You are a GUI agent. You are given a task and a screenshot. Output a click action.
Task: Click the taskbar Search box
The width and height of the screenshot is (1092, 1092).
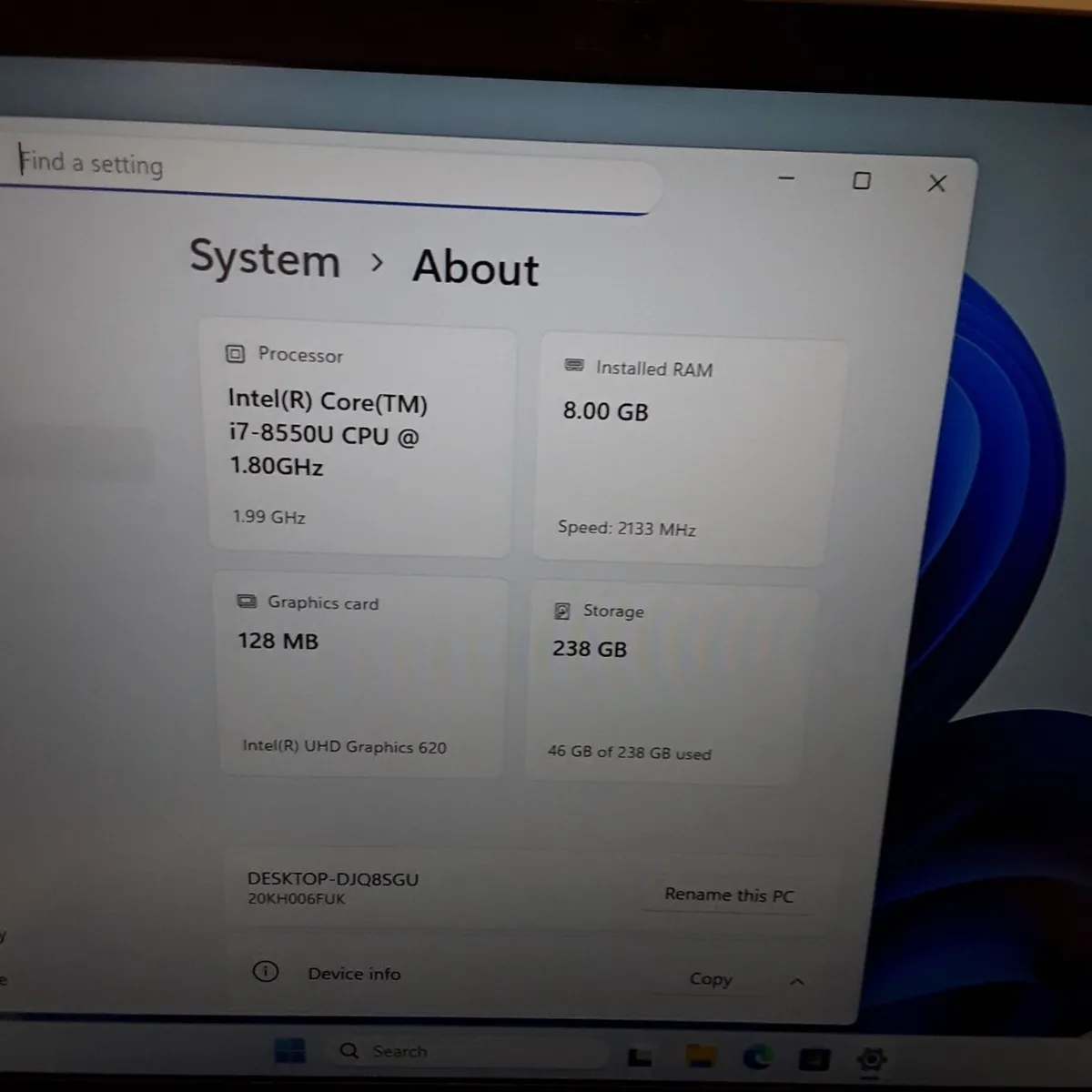(467, 1052)
